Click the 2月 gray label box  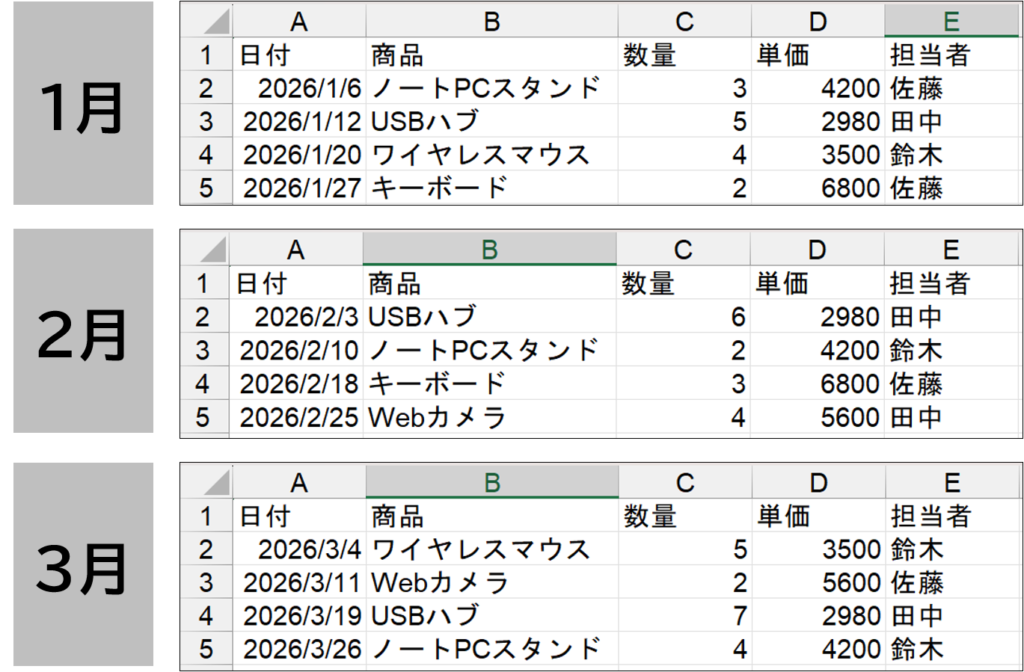coord(83,330)
